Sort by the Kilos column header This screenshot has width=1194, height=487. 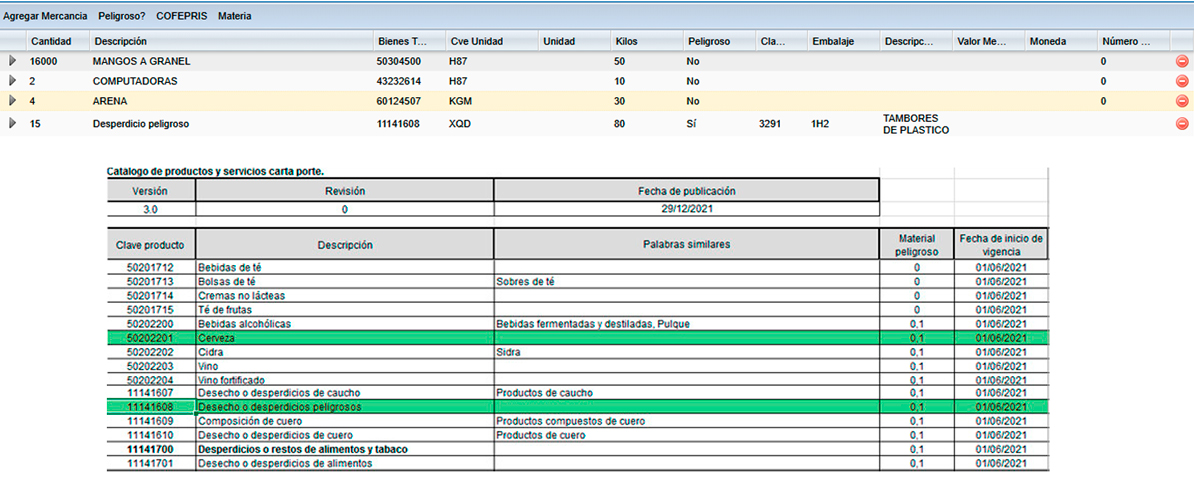click(x=627, y=41)
